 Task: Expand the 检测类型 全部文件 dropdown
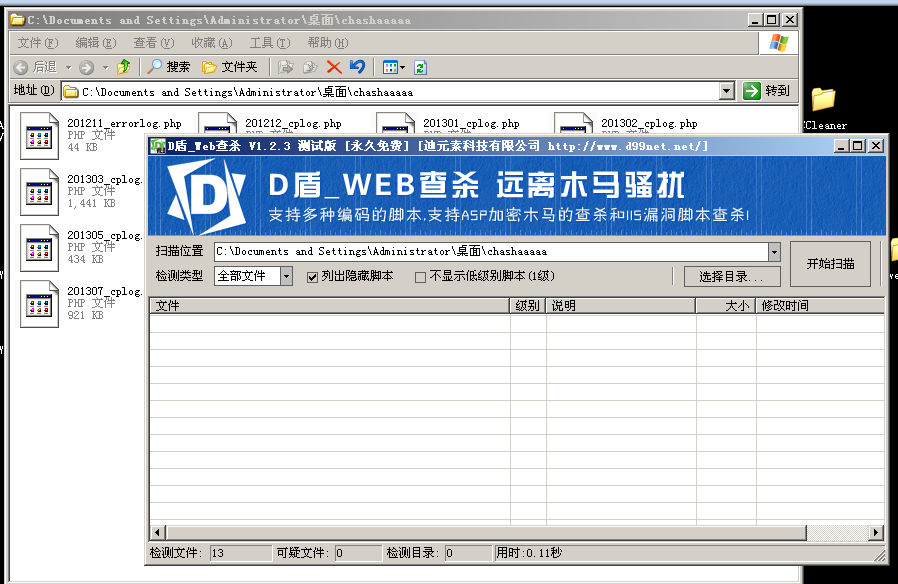point(286,276)
